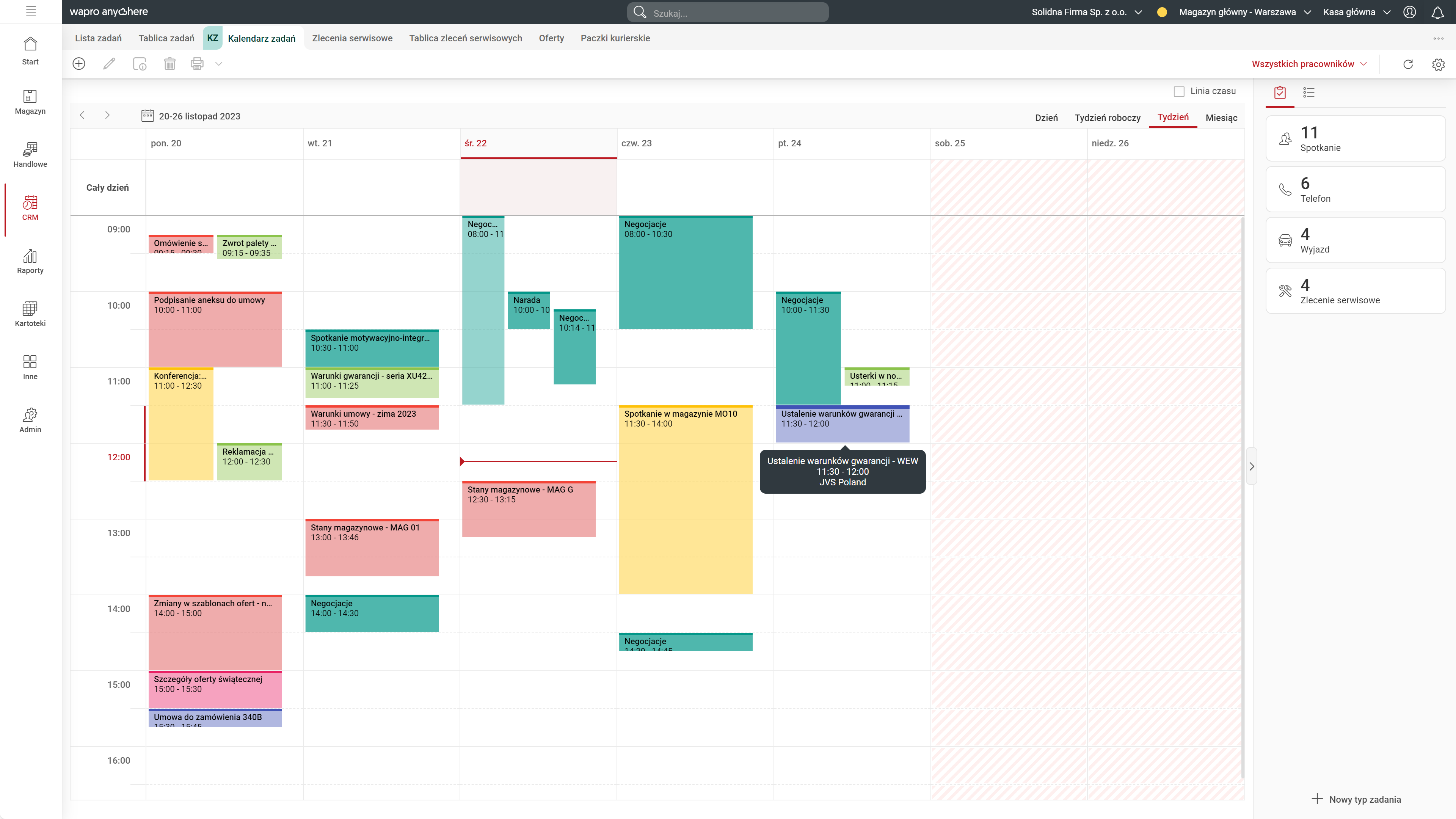
Task: Open the Magazyn główny - Warszawa dropdown
Action: click(x=1244, y=12)
